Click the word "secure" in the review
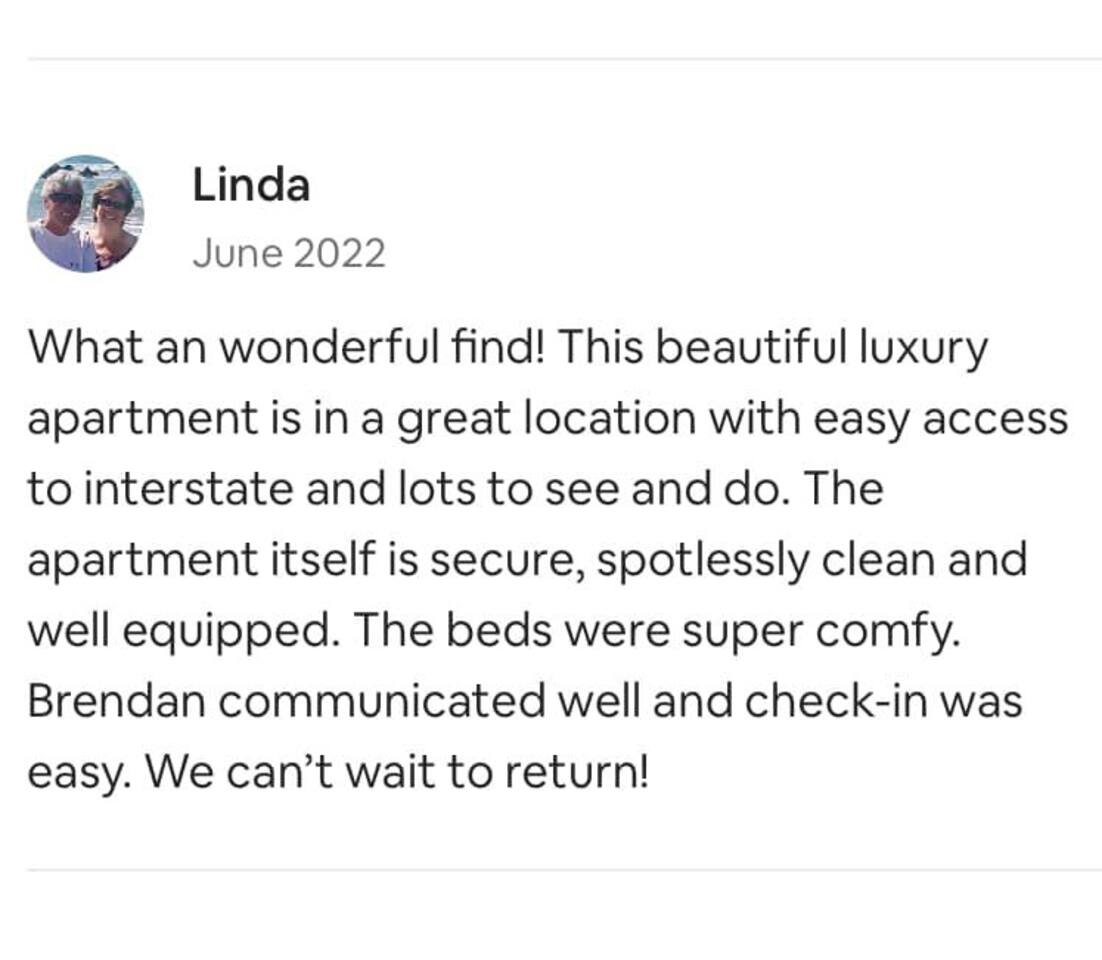The height and width of the screenshot is (960, 1102). coord(510,560)
